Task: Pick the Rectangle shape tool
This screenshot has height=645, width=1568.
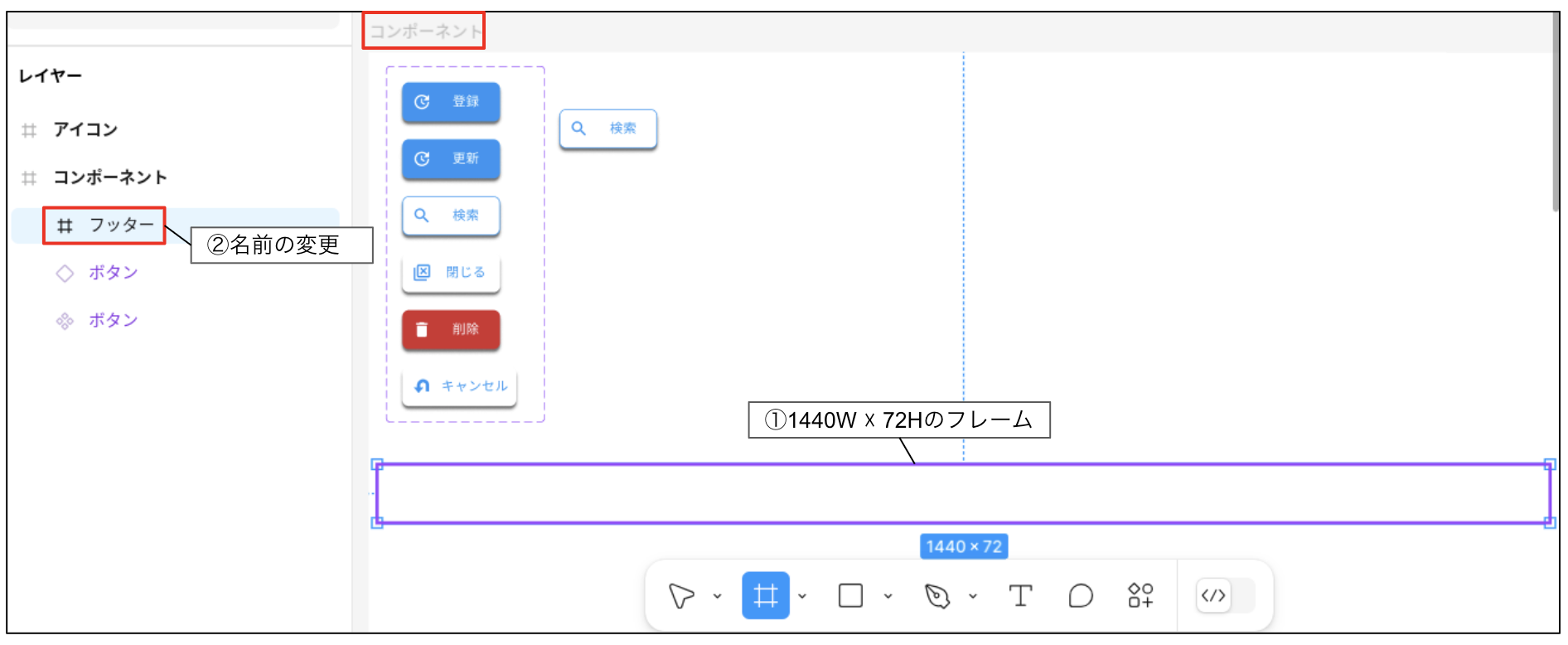Action: point(850,595)
